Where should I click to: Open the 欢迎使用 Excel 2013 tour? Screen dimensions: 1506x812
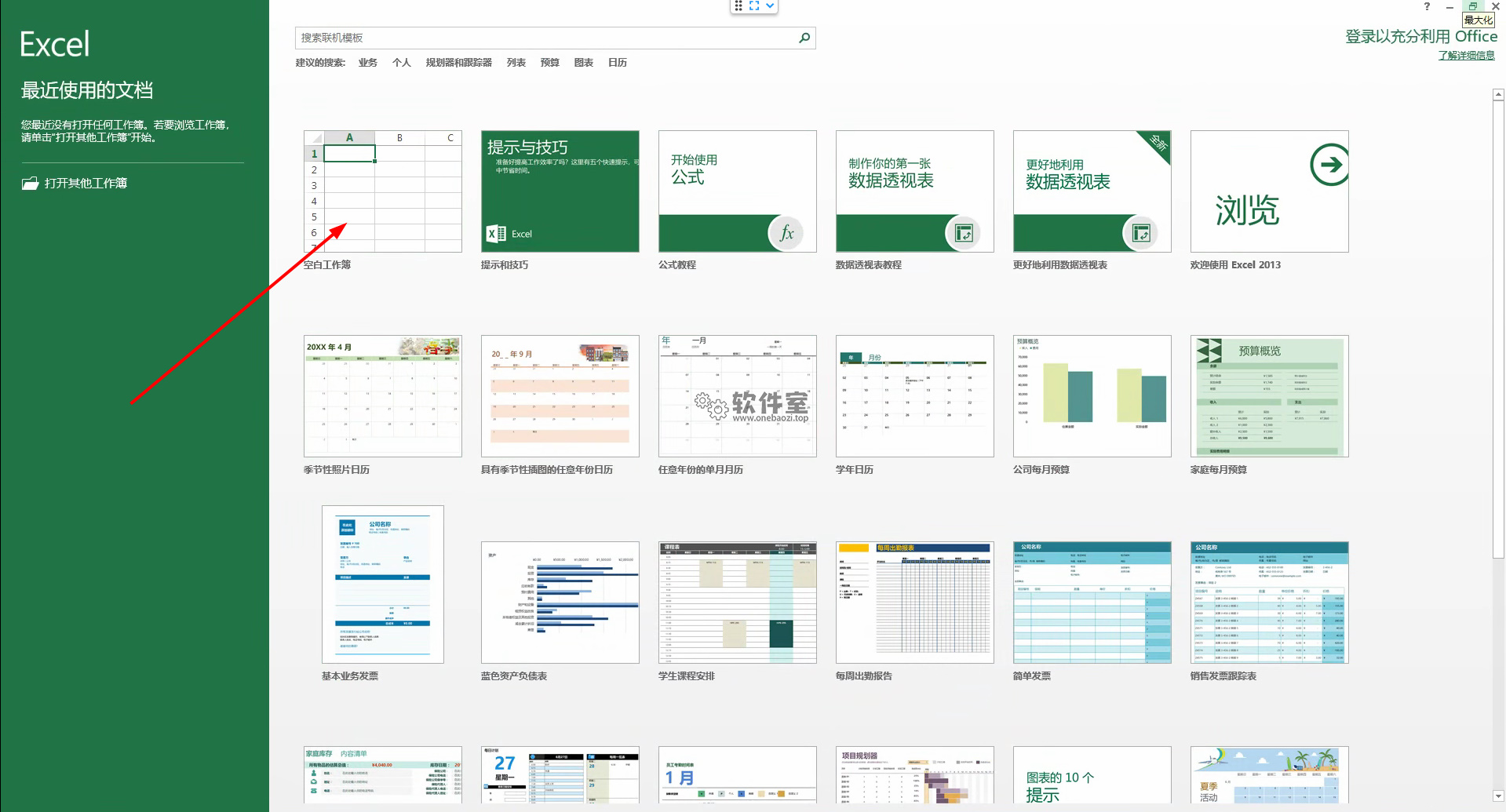(1270, 191)
